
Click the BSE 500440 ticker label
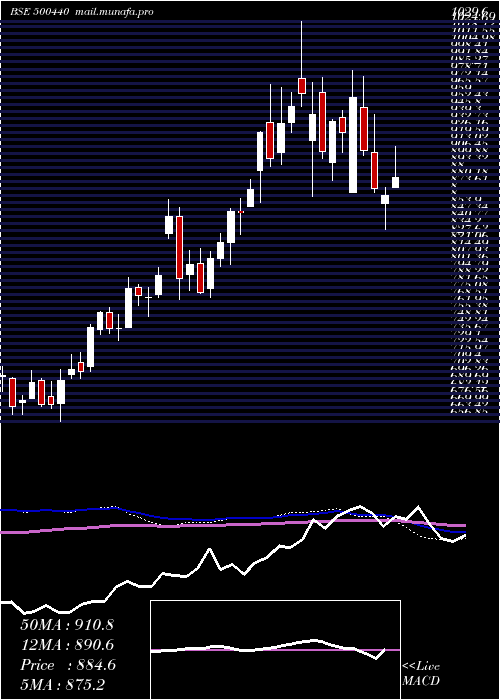pos(40,12)
